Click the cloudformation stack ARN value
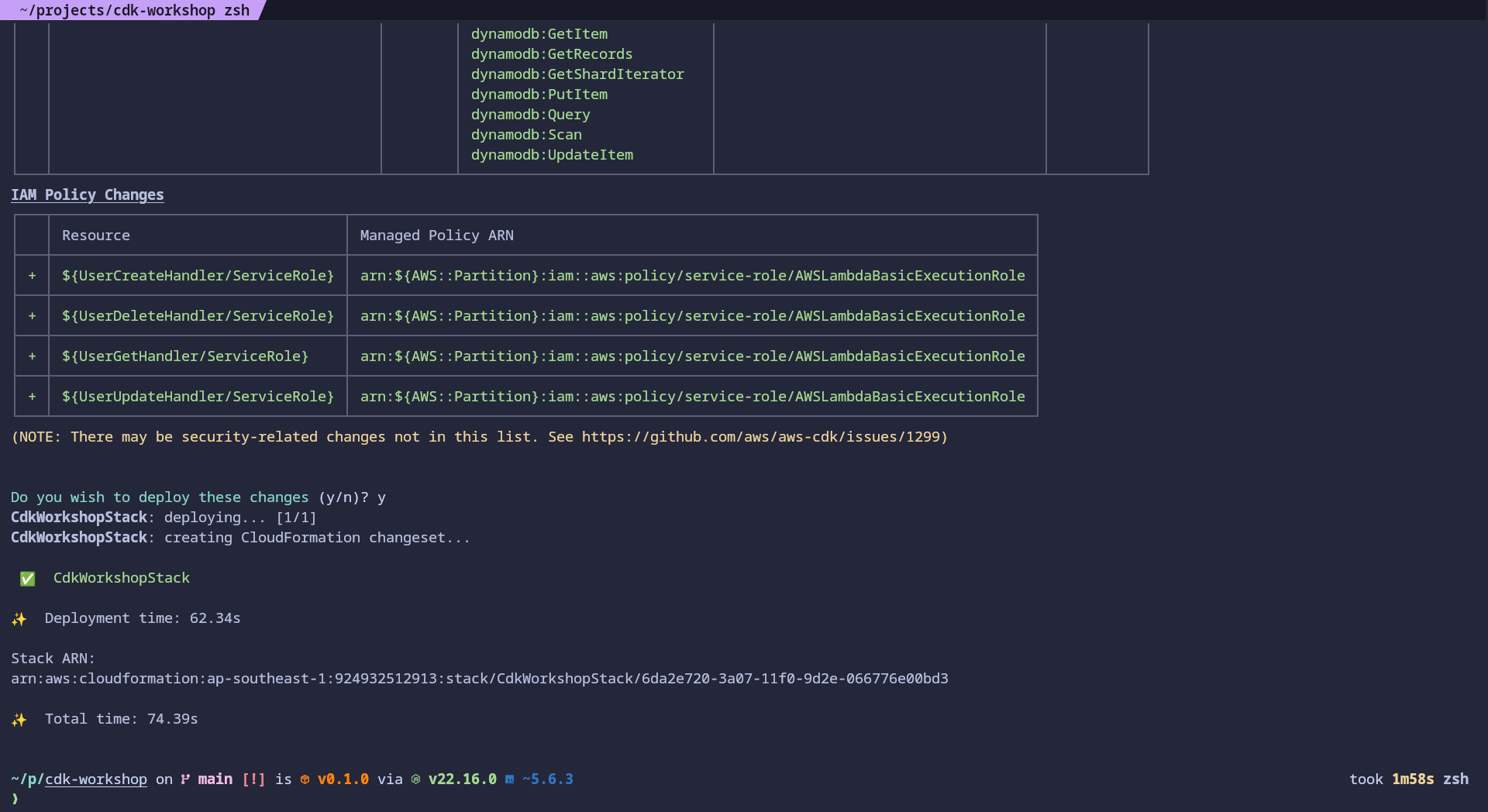Screen dimensions: 1488x812 click(480, 679)
